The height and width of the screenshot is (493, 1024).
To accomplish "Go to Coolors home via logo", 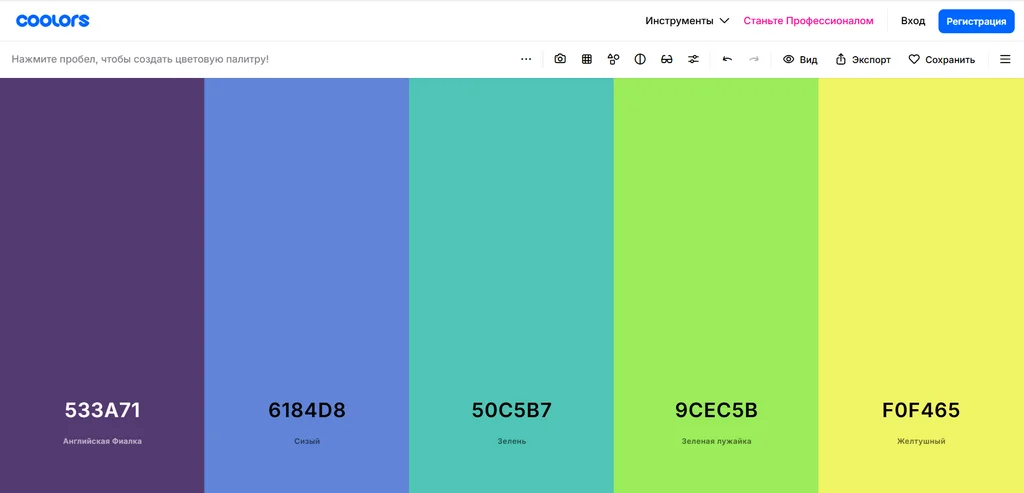I will [53, 21].
